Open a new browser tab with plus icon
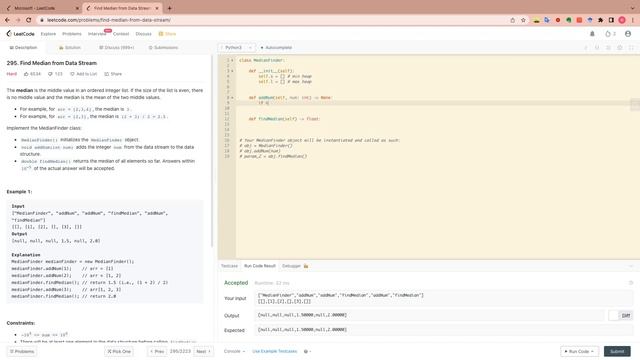The width and height of the screenshot is (640, 360). 169,8
